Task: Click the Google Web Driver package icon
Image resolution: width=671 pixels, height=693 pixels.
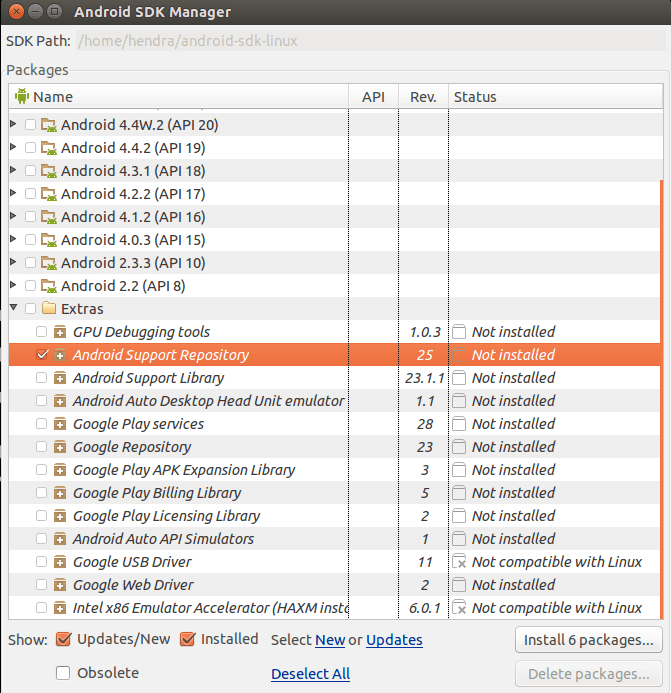Action: (x=60, y=585)
